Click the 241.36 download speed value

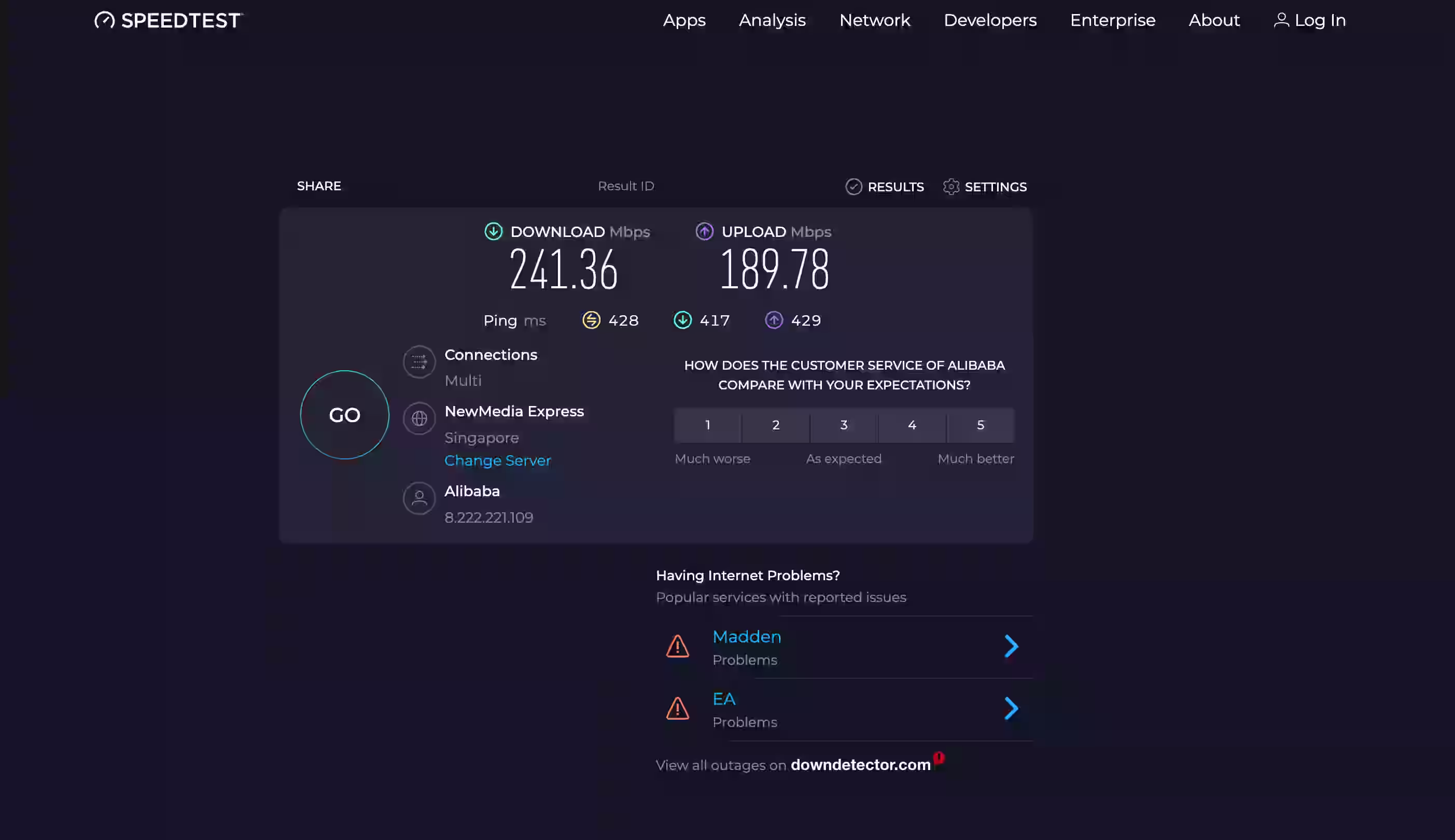click(x=564, y=269)
